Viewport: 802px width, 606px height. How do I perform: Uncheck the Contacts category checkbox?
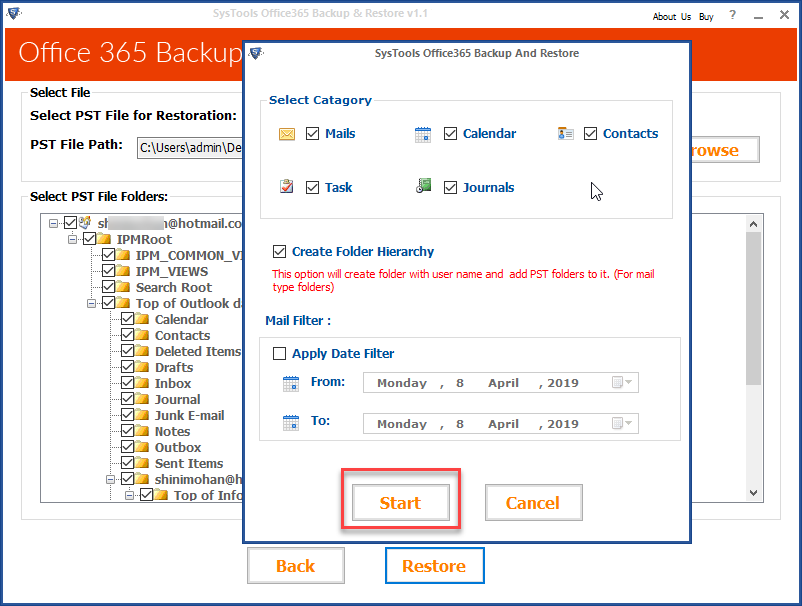[590, 132]
